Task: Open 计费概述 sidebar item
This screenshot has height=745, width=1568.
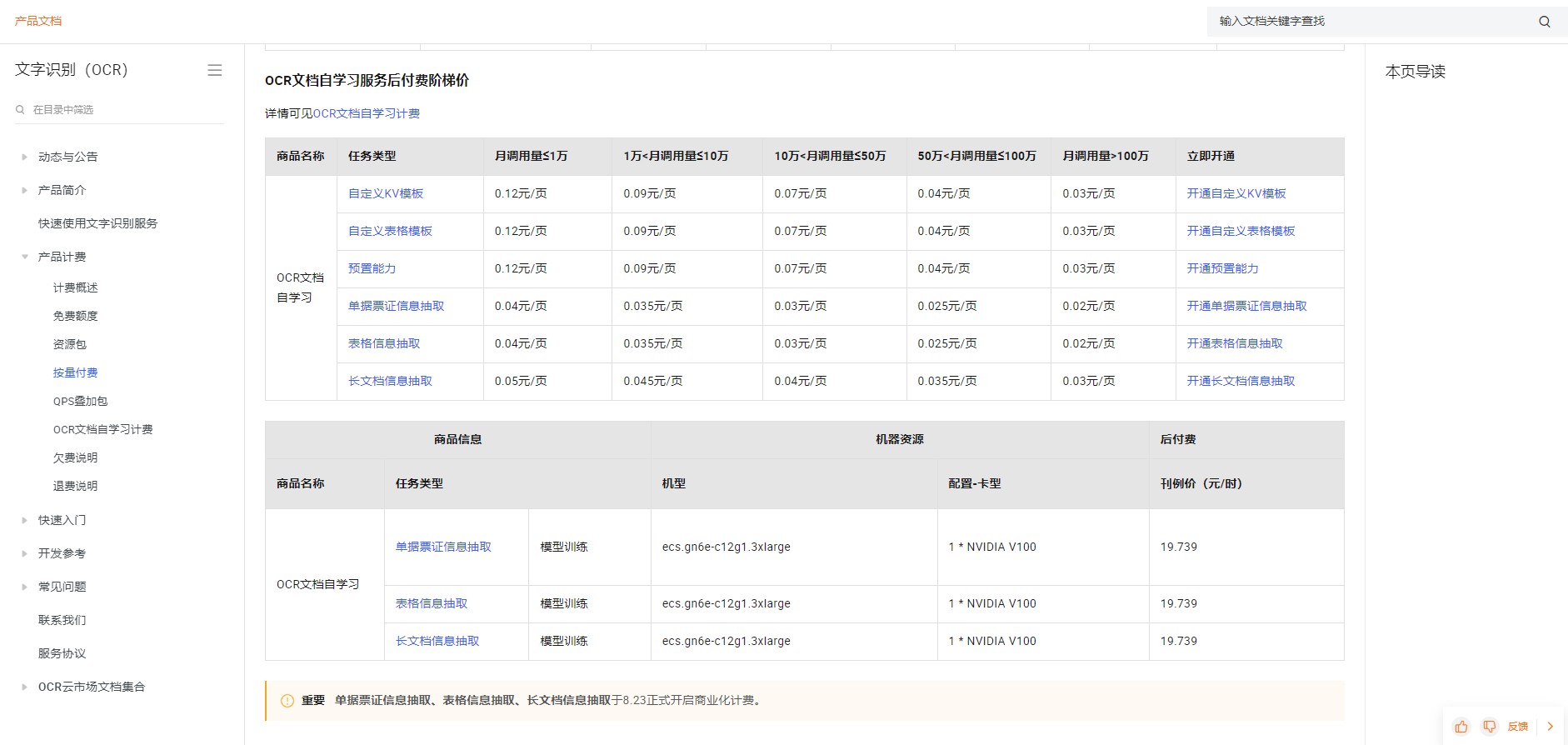Action: click(75, 287)
